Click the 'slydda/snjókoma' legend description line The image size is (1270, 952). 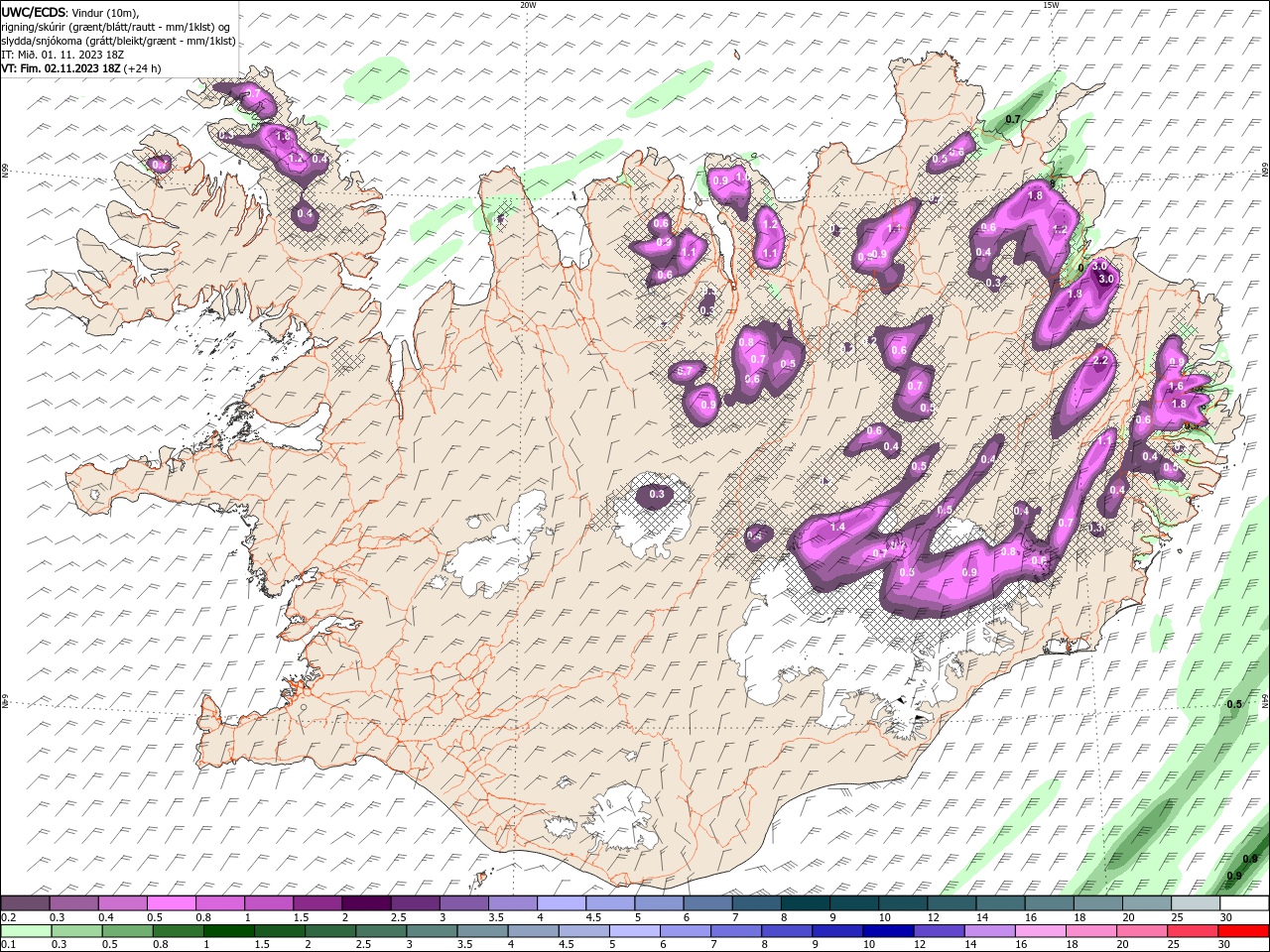tap(118, 41)
